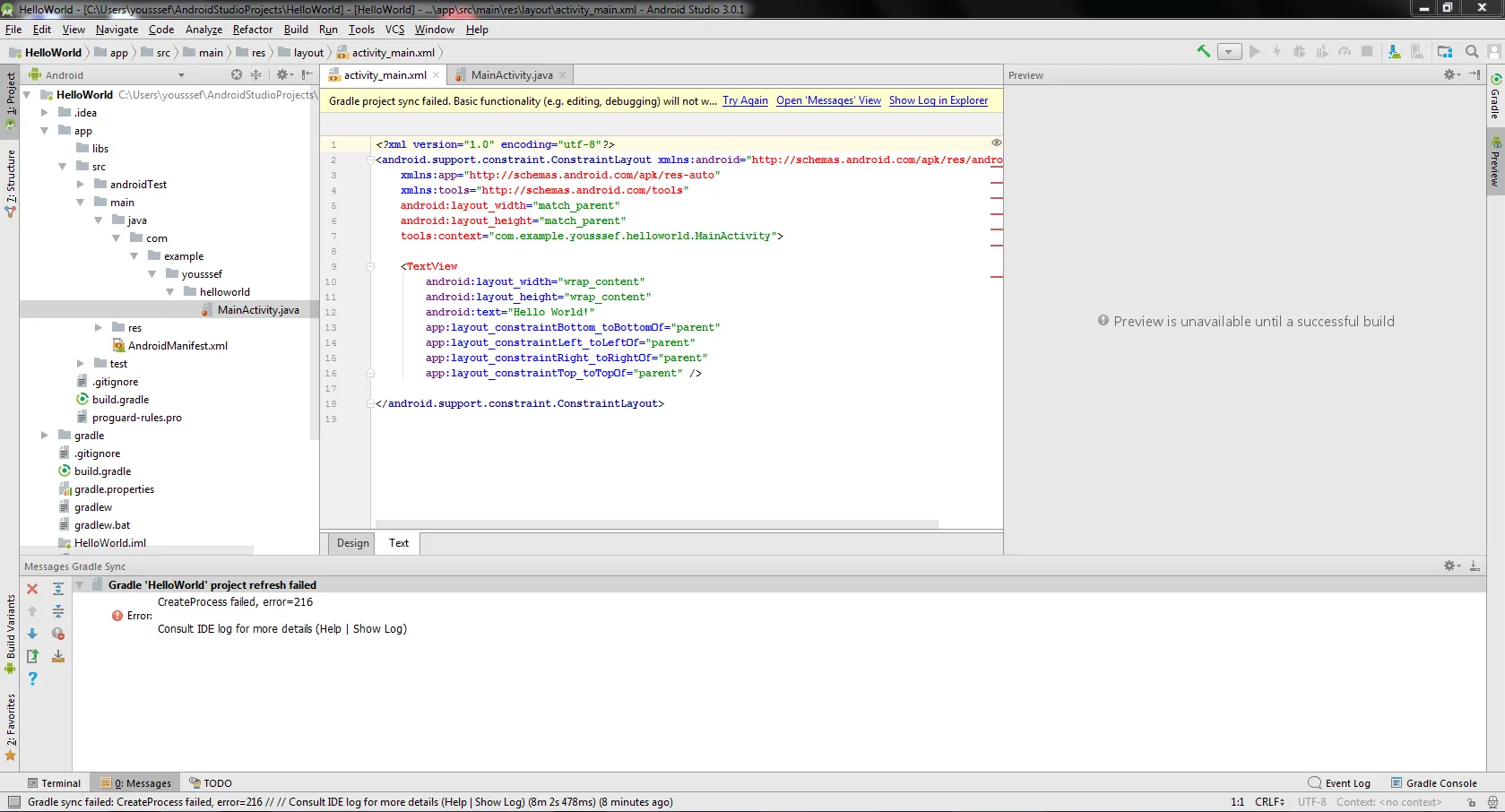
Task: Click Open 'Messages' View link
Action: point(828,100)
